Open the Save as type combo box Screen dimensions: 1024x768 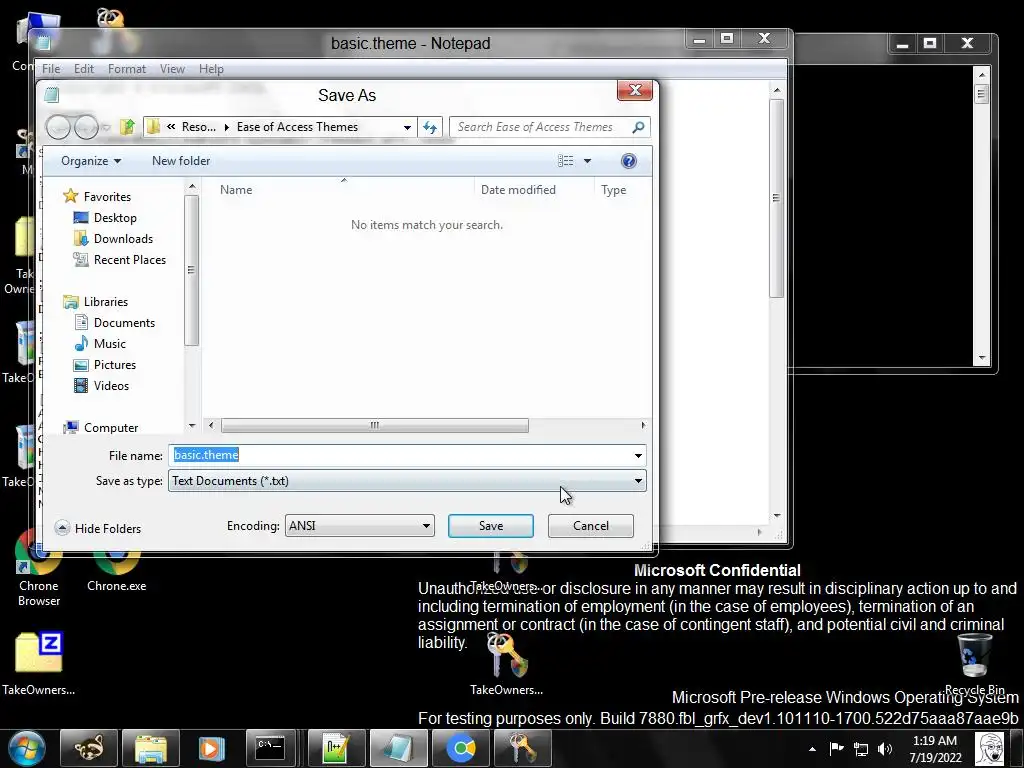point(407,481)
